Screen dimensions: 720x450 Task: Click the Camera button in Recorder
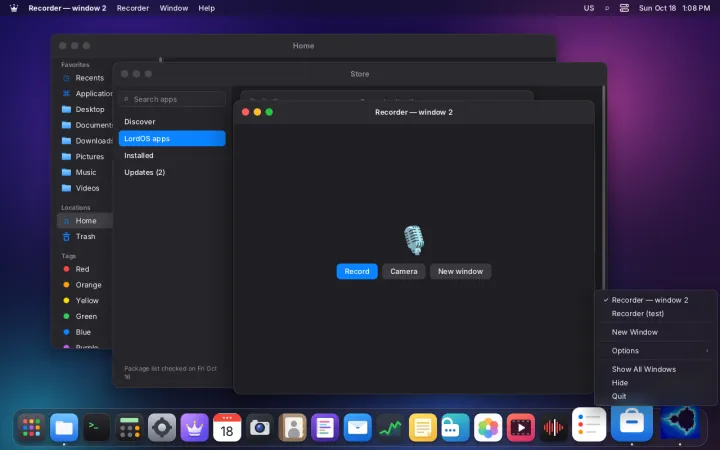pos(404,271)
